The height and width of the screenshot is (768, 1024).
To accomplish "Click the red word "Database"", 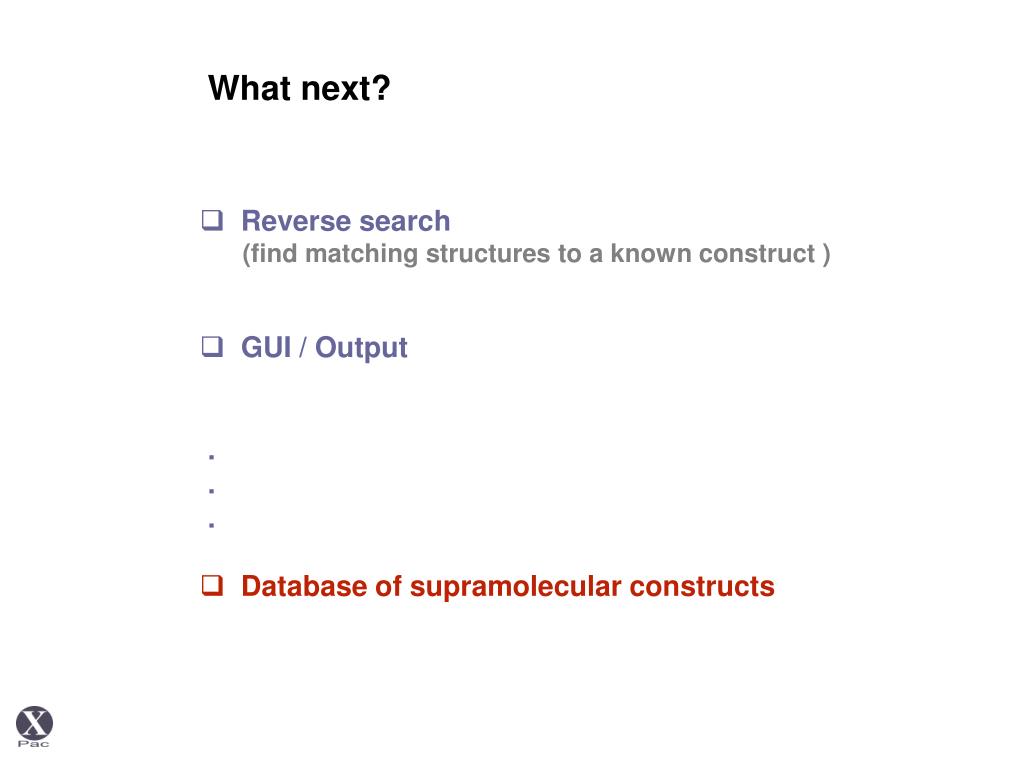I will [304, 586].
